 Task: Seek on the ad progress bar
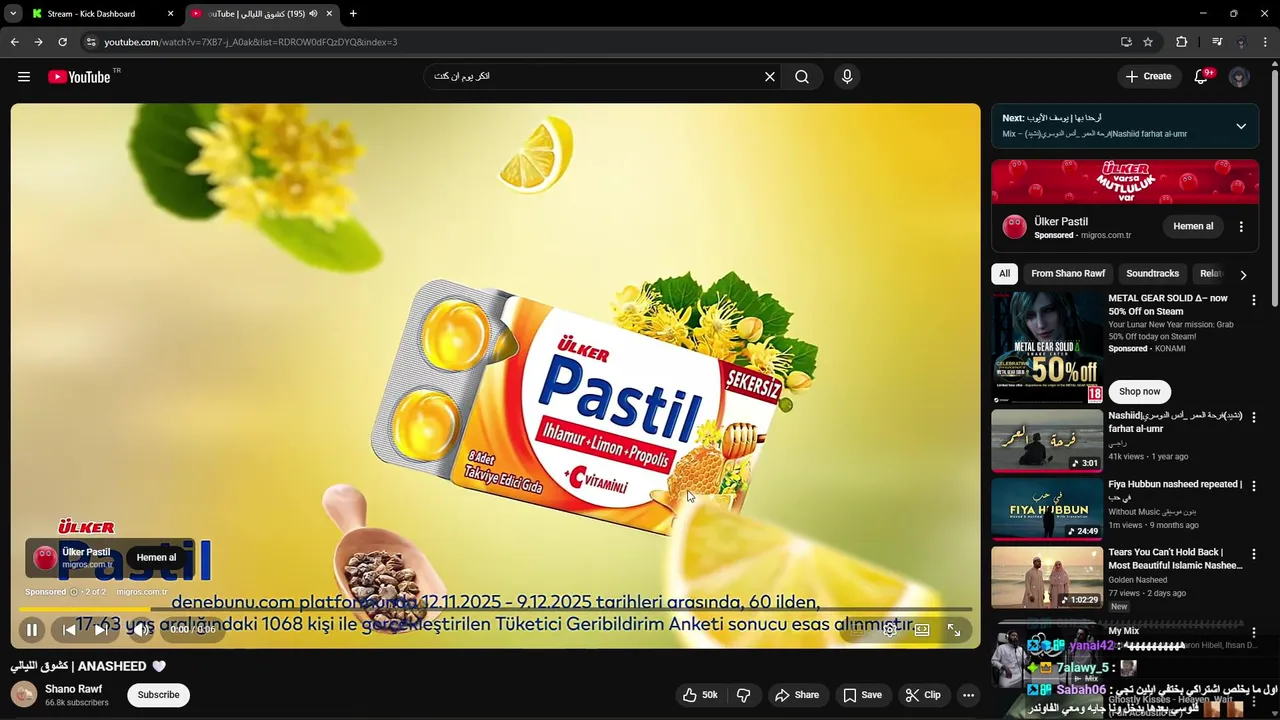(496, 609)
